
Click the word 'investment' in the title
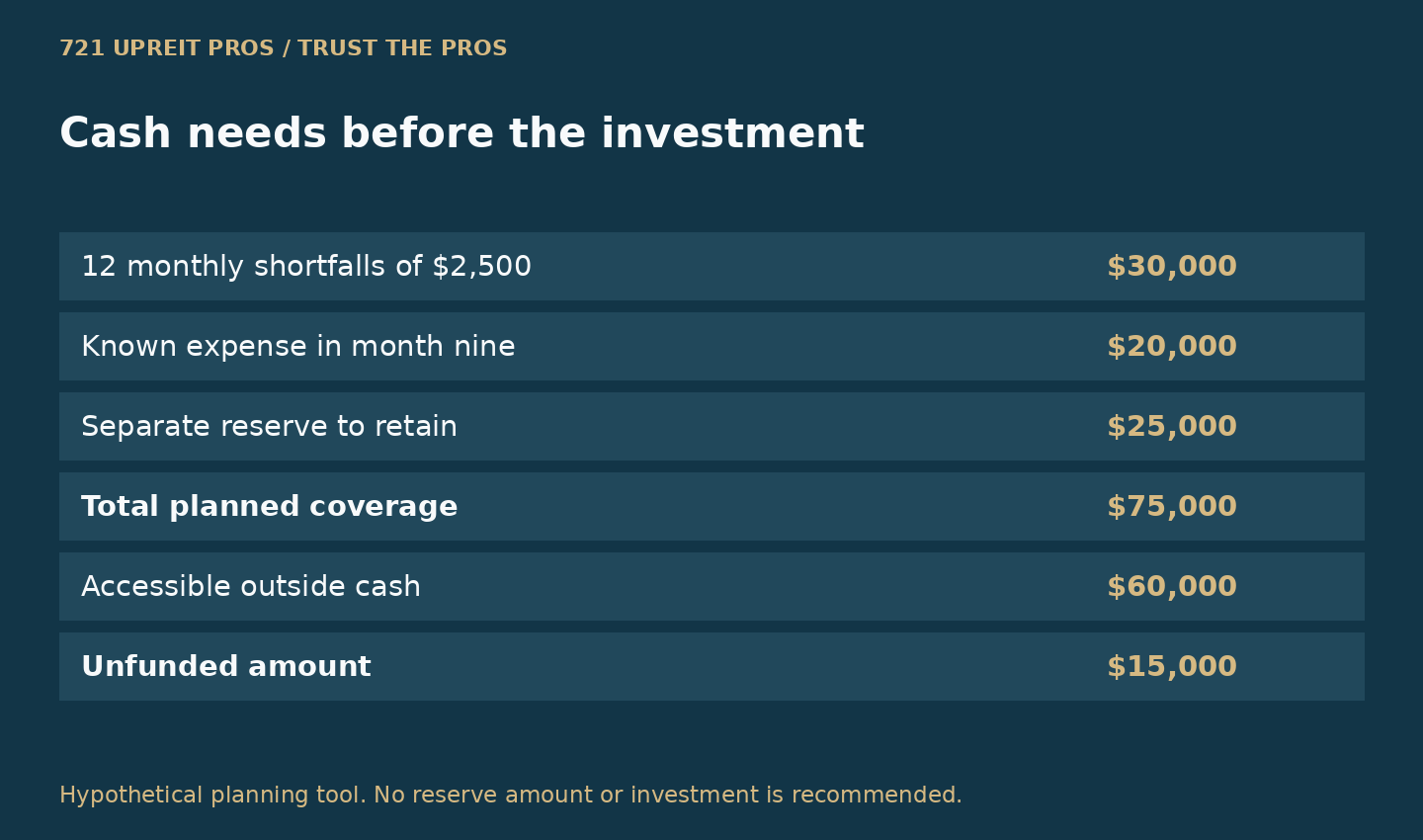pos(732,133)
